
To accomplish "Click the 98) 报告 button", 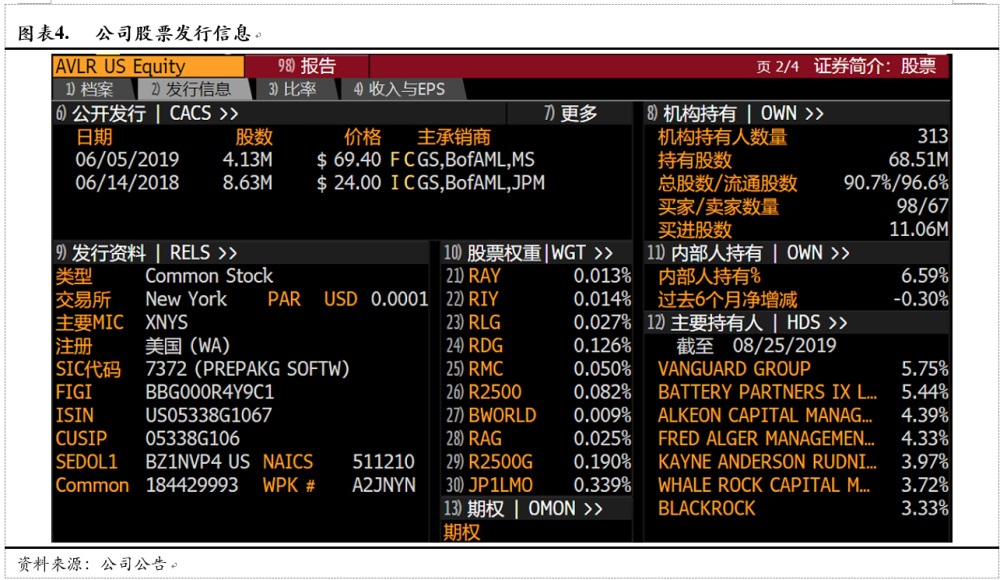I will [x=307, y=66].
